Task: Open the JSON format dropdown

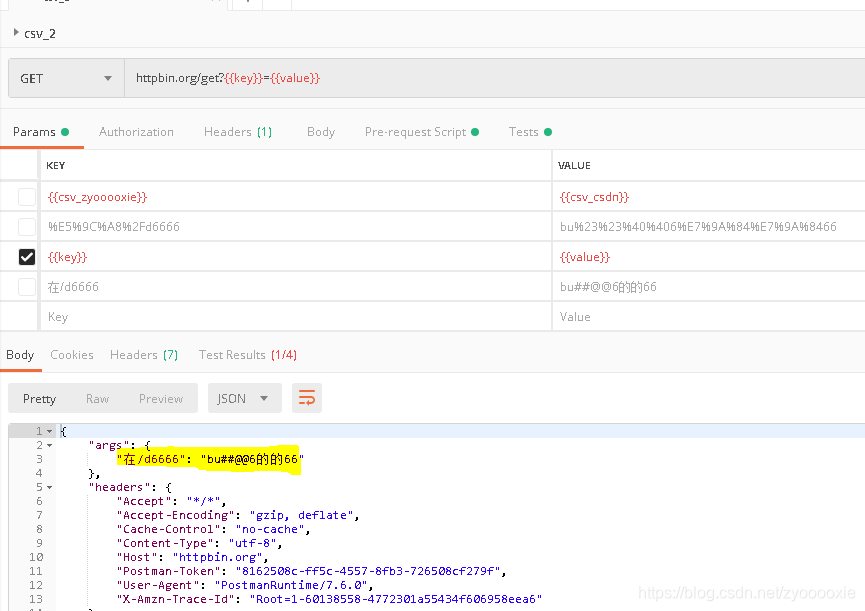Action: [x=244, y=398]
